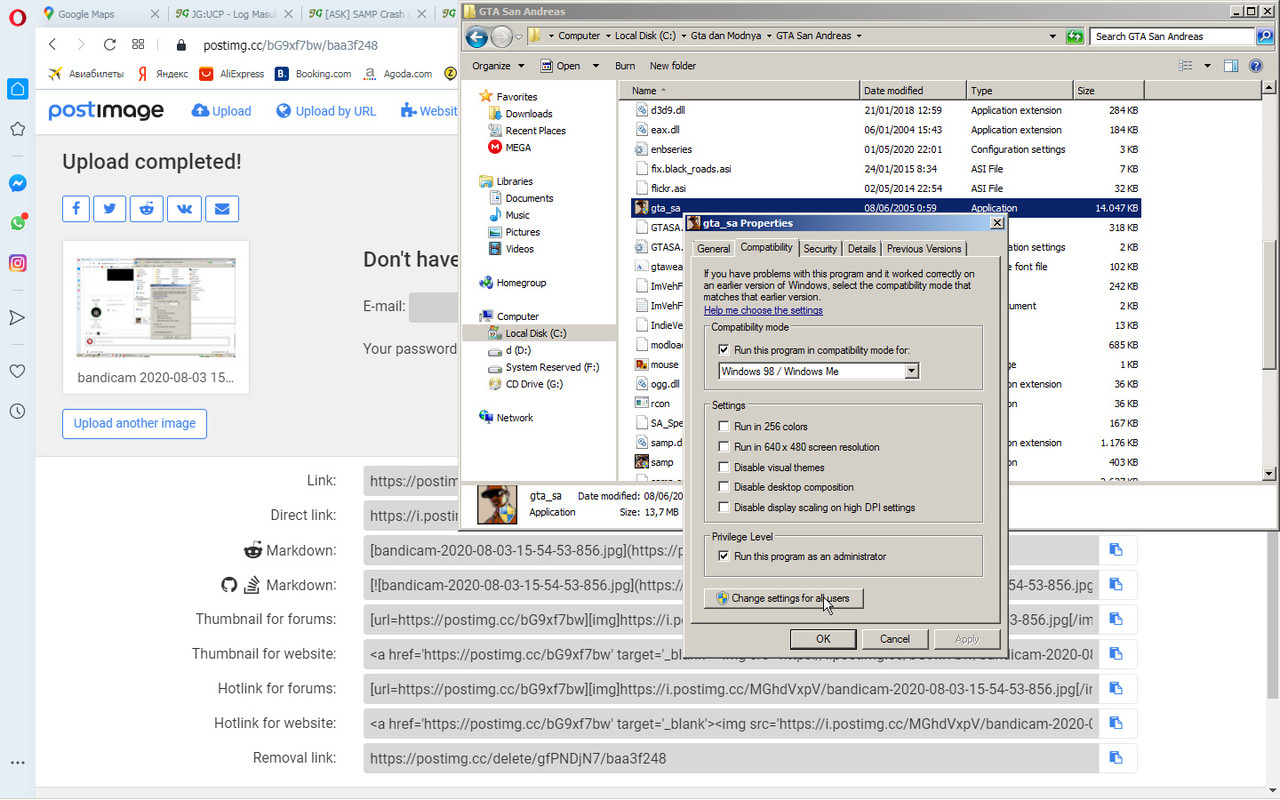Viewport: 1280px width, 800px height.
Task: Check Disable display scaling on high DPI
Action: pos(724,507)
